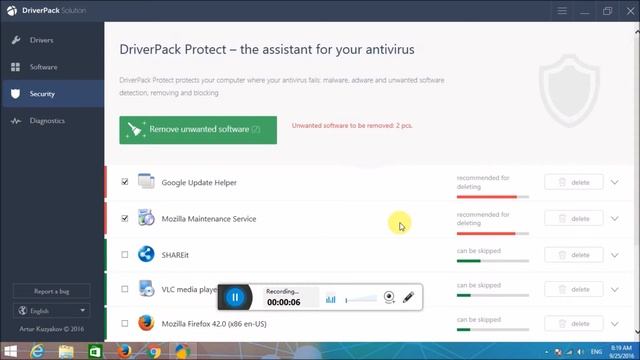Click the recorder audio levels icon

(x=331, y=299)
